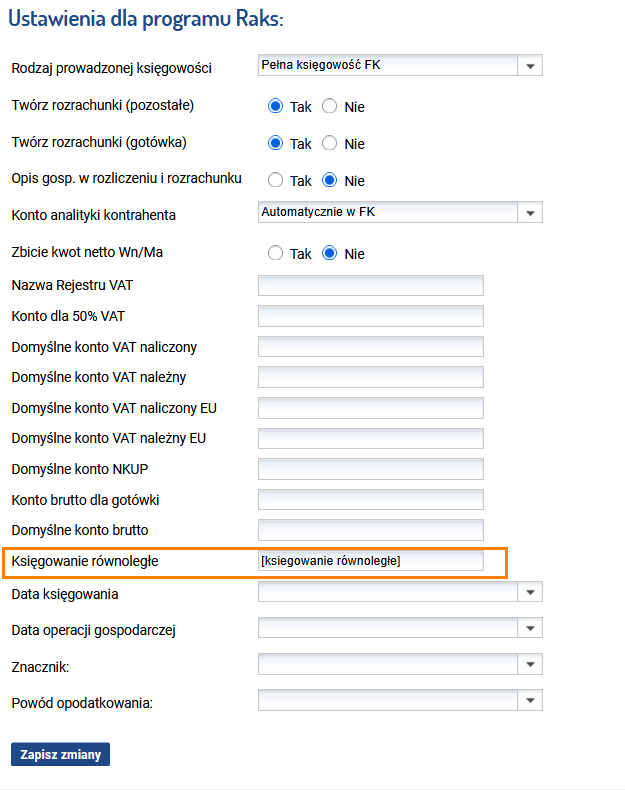Image resolution: width=625 pixels, height=790 pixels.
Task: Expand the Konto analityki kontrahenta dropdown
Action: [x=400, y=212]
